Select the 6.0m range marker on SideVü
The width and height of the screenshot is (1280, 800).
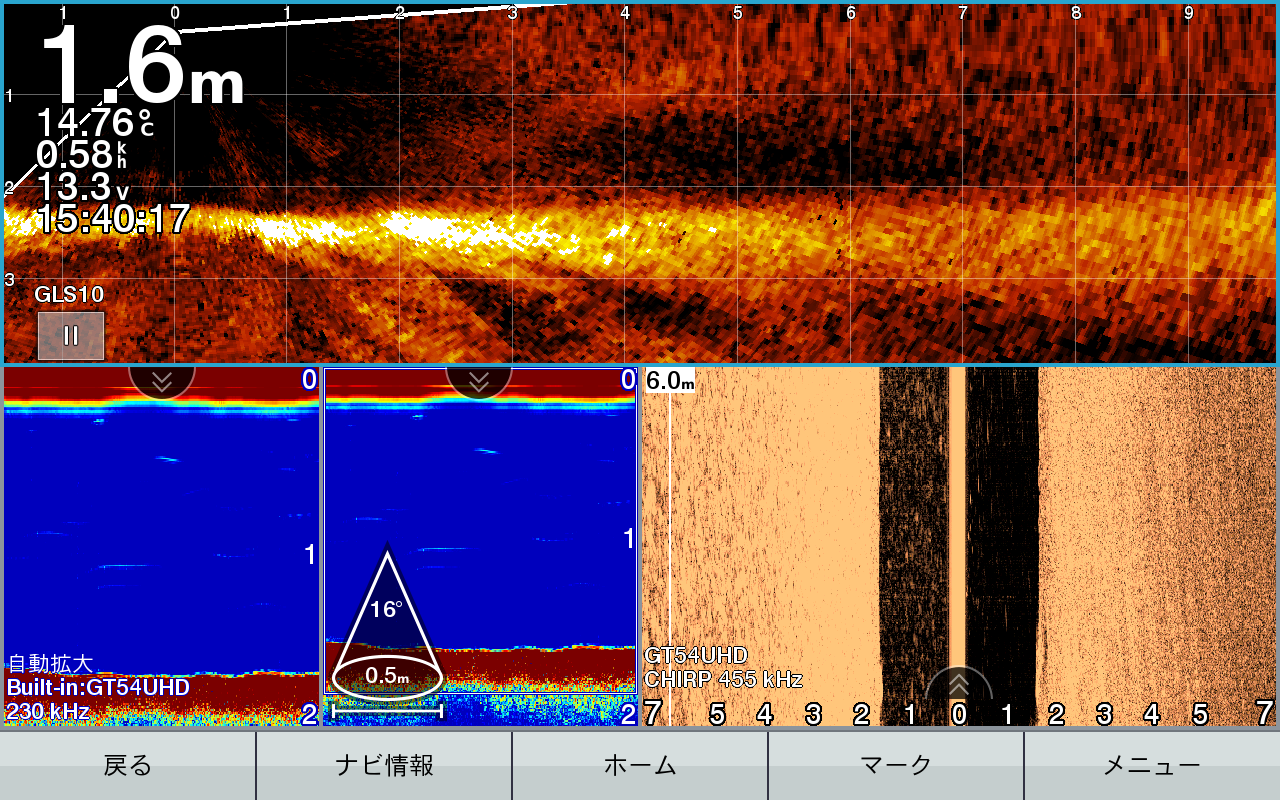(670, 381)
